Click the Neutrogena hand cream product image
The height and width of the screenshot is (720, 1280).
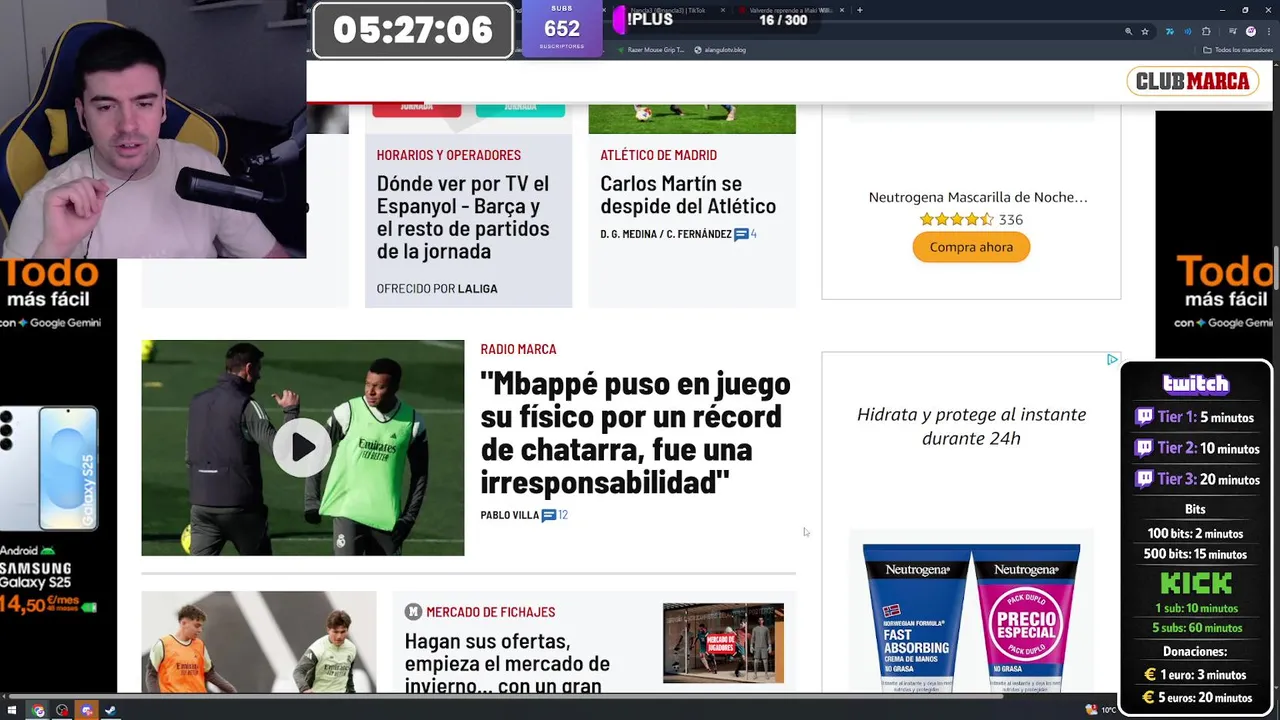(x=971, y=617)
